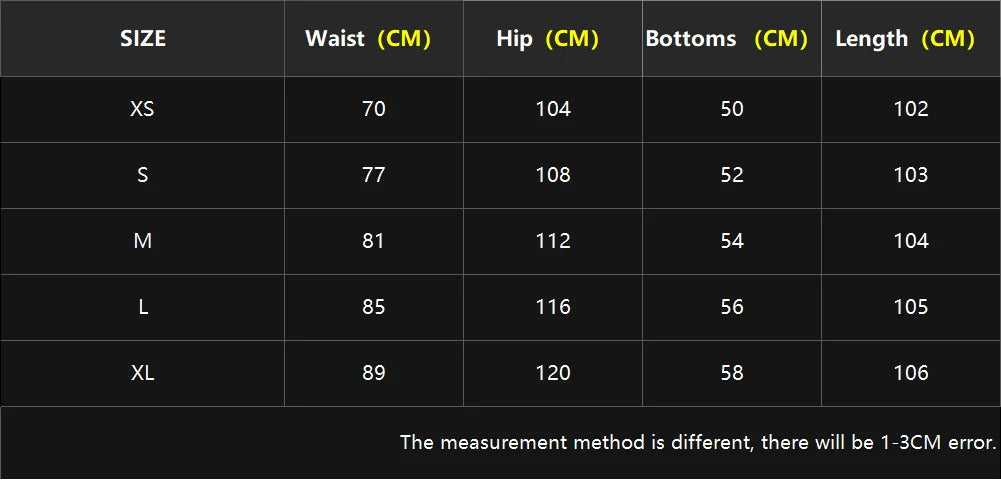
Task: Select the S hip value 108
Action: (x=553, y=174)
